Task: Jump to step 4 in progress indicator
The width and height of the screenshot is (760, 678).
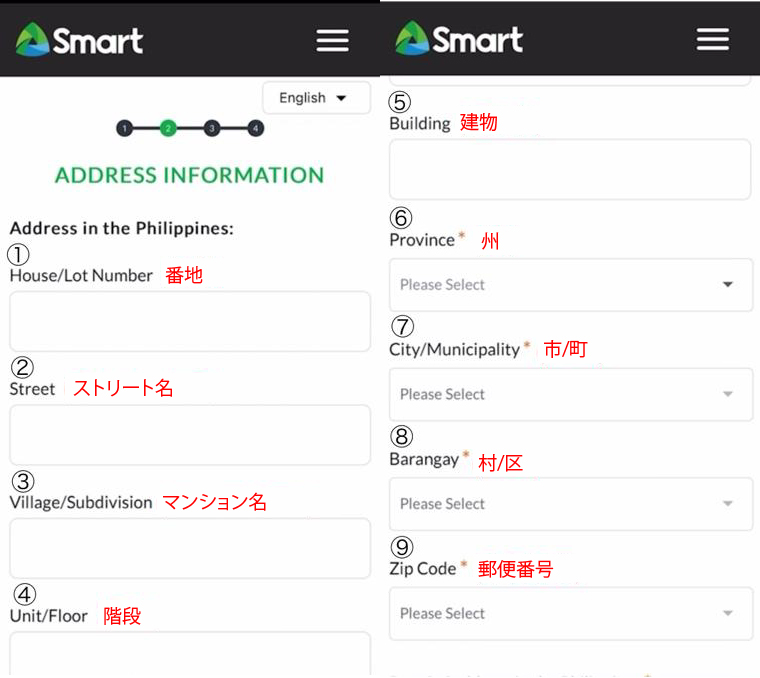Action: tap(256, 128)
